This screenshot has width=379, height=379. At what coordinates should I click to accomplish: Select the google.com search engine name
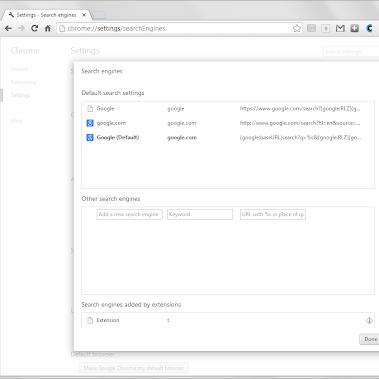(111, 123)
